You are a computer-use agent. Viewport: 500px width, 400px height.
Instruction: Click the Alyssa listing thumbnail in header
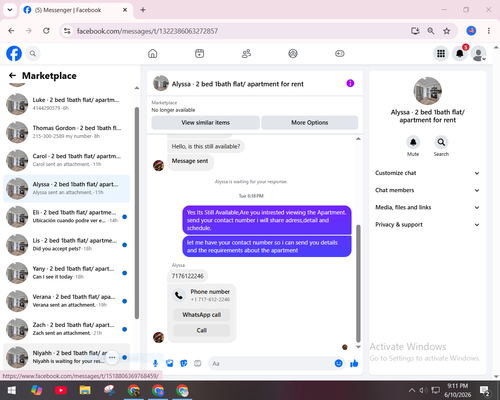tap(161, 83)
